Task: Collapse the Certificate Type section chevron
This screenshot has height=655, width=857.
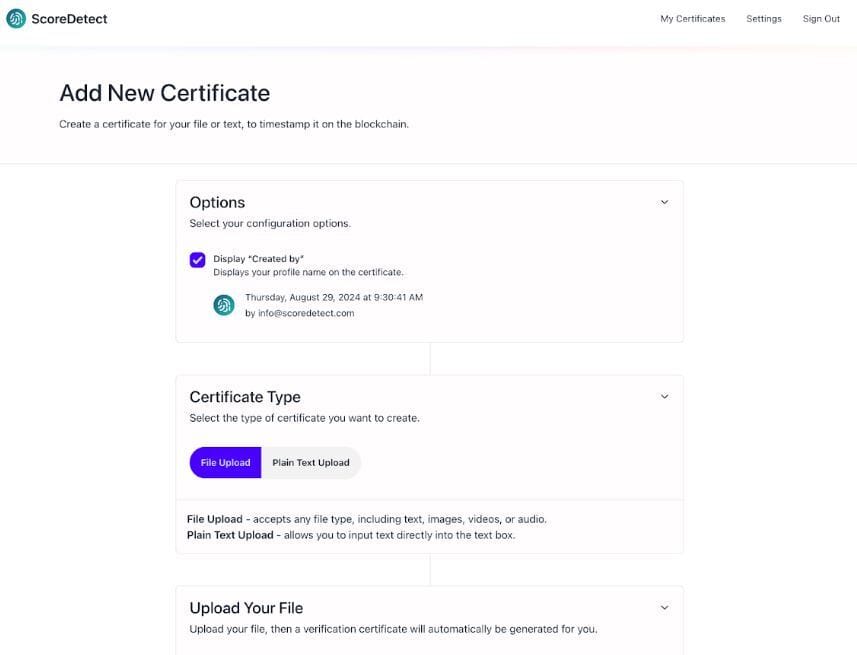Action: 664,397
